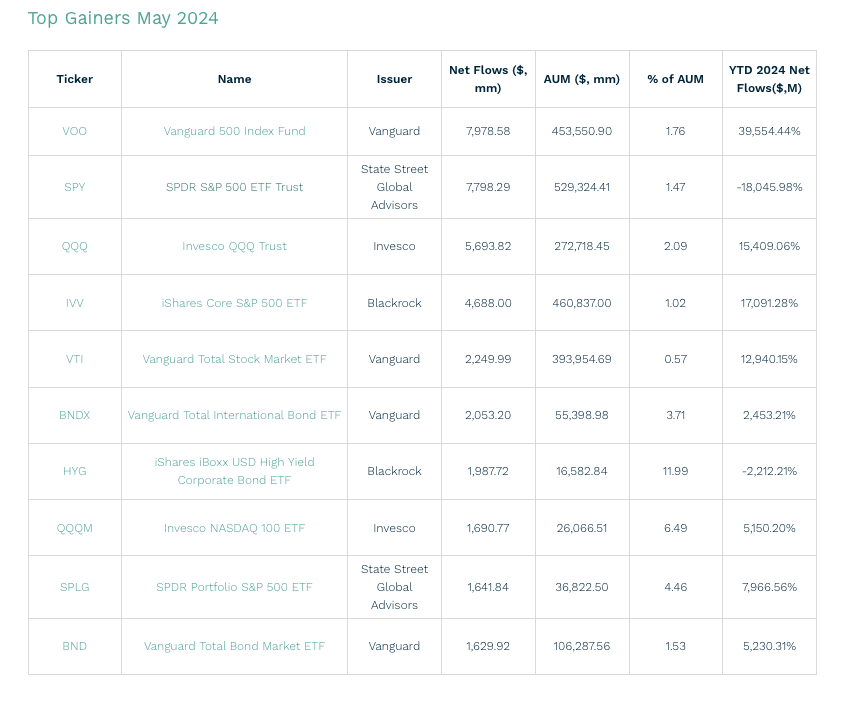Open the SPLG ticker link
Screen dimensions: 846x702
coord(74,587)
